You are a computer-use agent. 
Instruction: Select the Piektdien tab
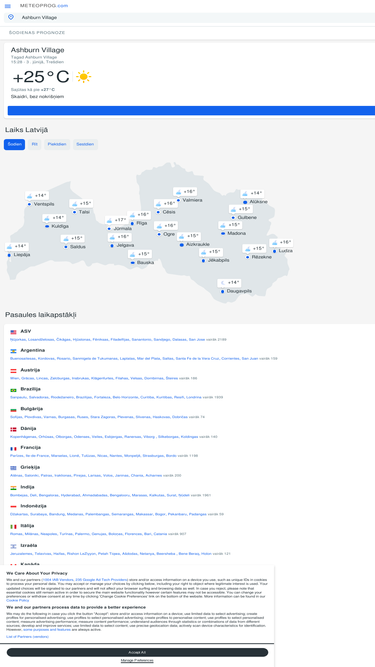(57, 144)
